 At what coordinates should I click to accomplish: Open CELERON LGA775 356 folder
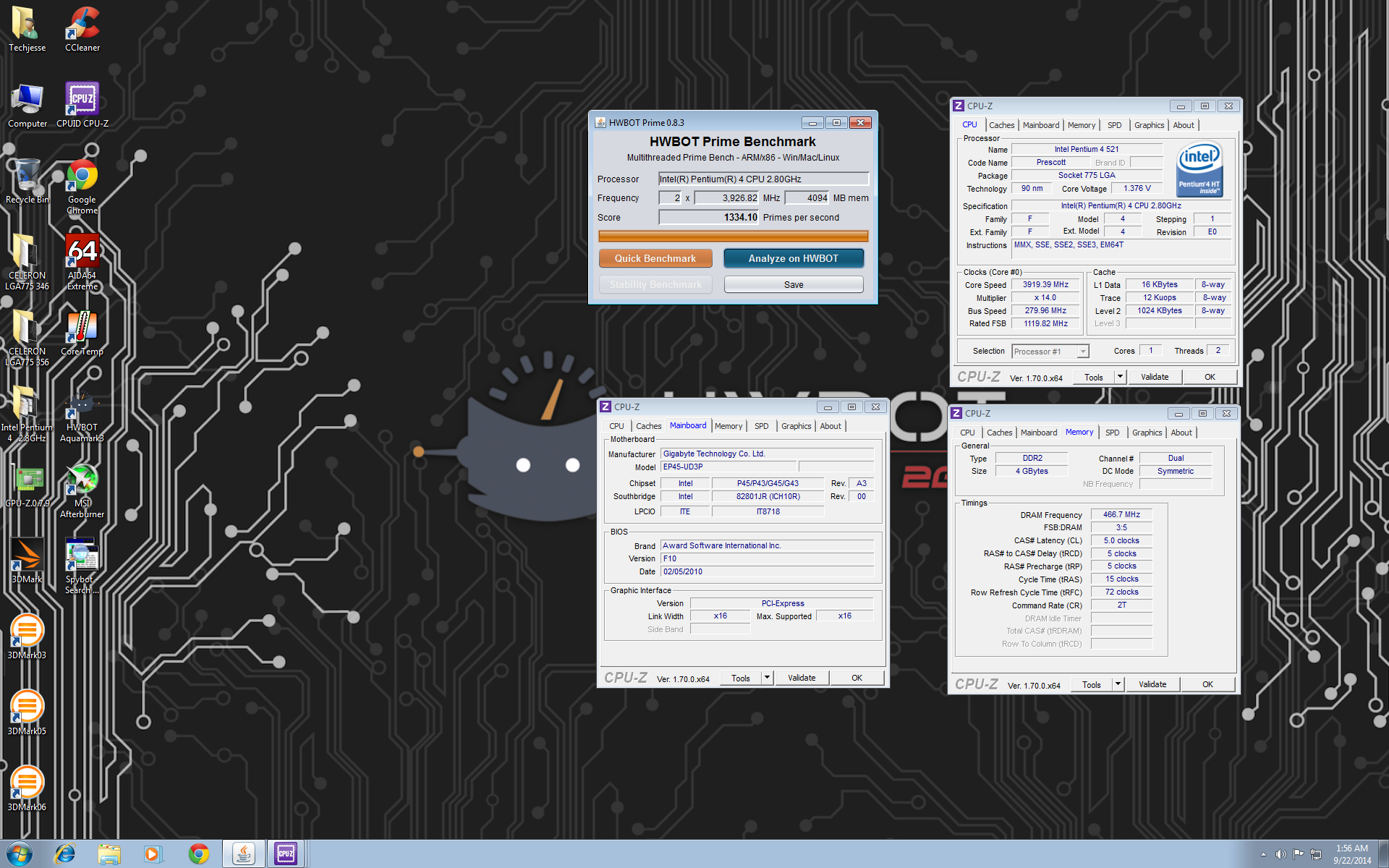point(27,338)
